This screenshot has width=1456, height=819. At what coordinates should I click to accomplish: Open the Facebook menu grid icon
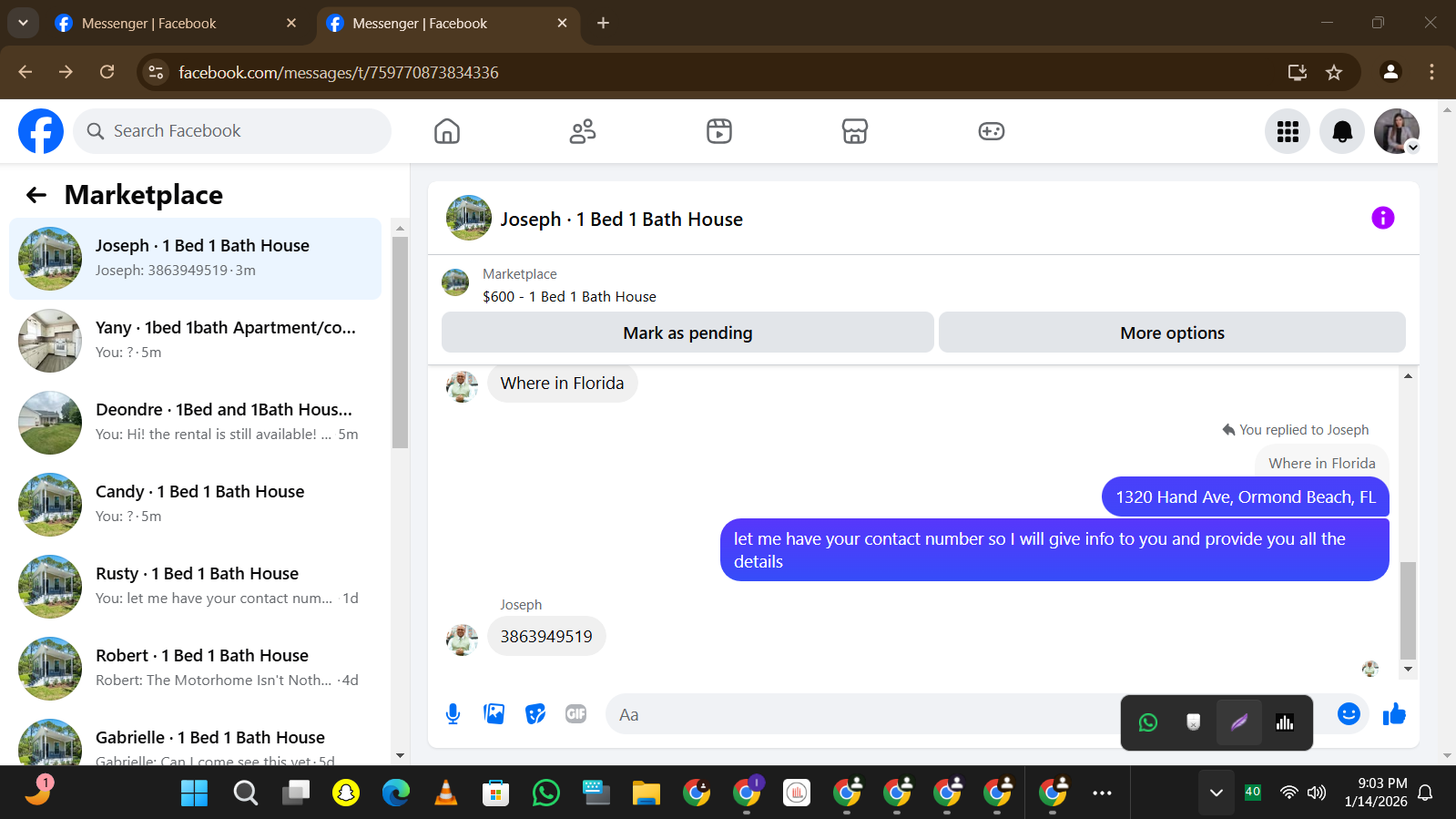pyautogui.click(x=1288, y=131)
